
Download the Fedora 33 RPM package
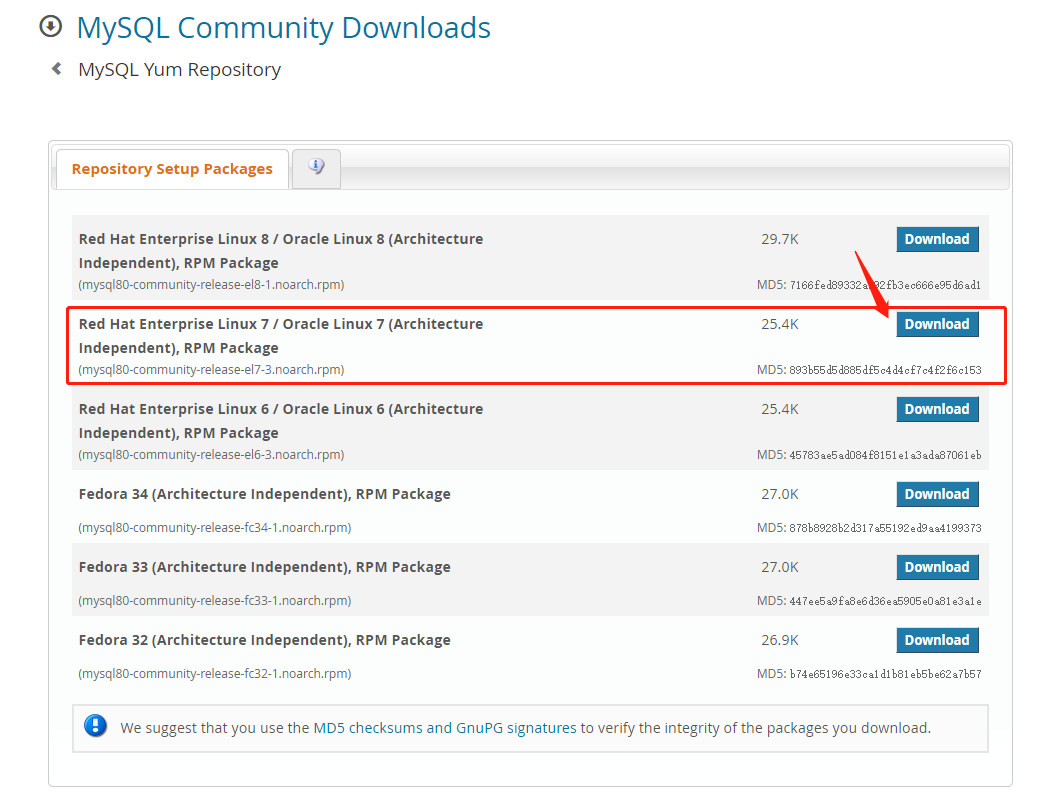click(x=937, y=567)
